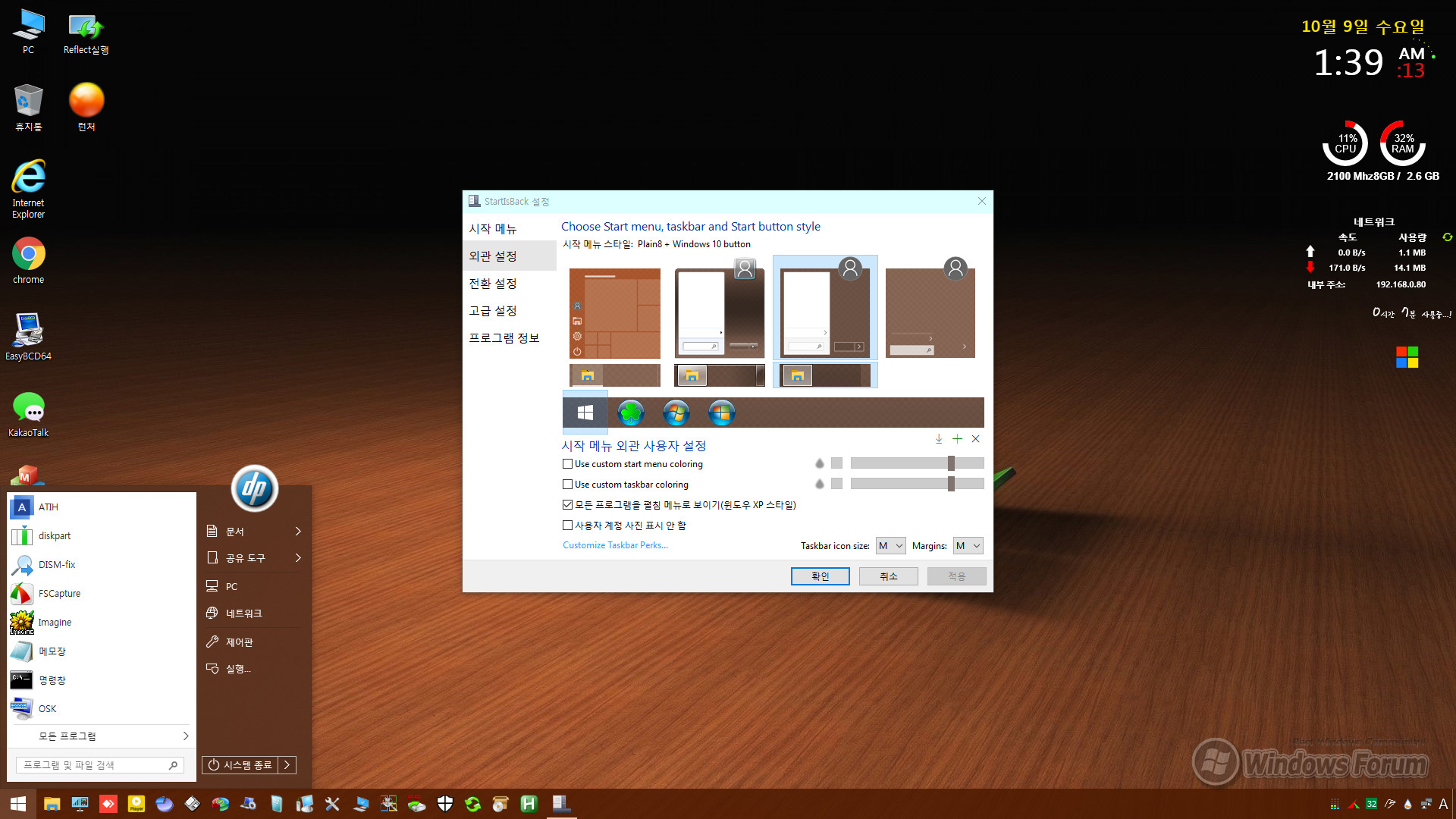The image size is (1456, 819).
Task: Click the network widget refresh icon
Action: click(x=1447, y=237)
